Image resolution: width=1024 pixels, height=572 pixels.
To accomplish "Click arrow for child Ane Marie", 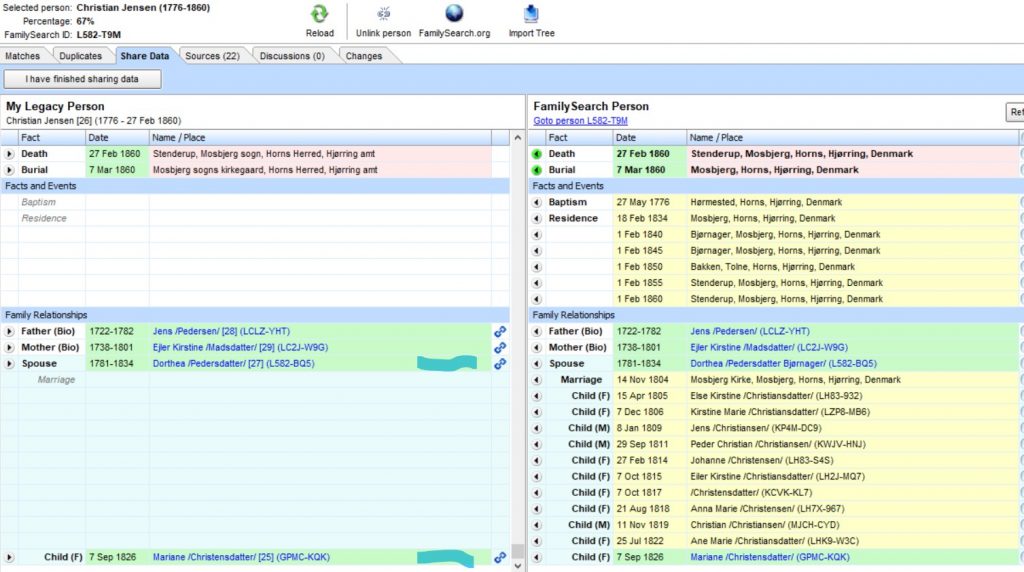I will (537, 541).
